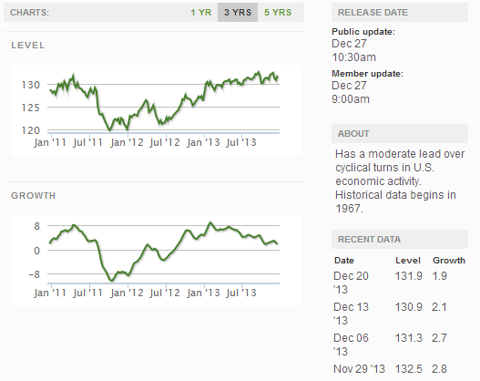Select the 3 YRS chart tab
This screenshot has height=381, width=480.
click(x=238, y=13)
